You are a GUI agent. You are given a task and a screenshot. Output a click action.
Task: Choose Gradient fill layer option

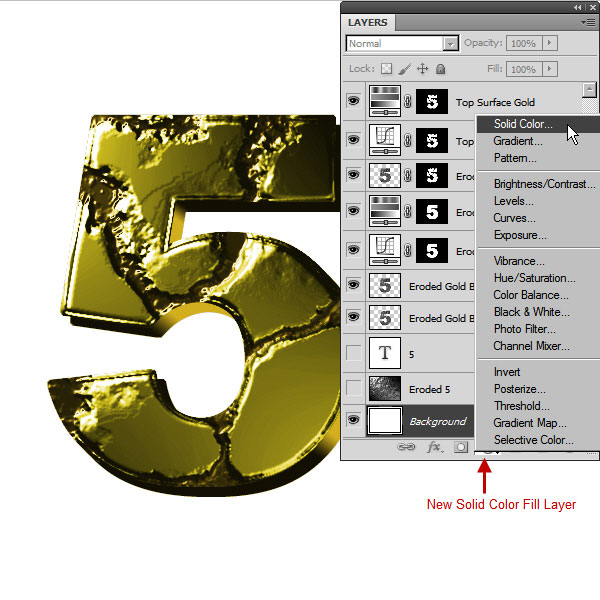(538, 141)
